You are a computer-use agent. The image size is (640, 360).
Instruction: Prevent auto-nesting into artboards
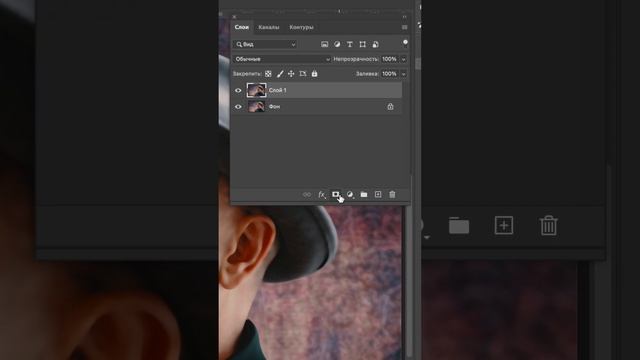pyautogui.click(x=302, y=74)
